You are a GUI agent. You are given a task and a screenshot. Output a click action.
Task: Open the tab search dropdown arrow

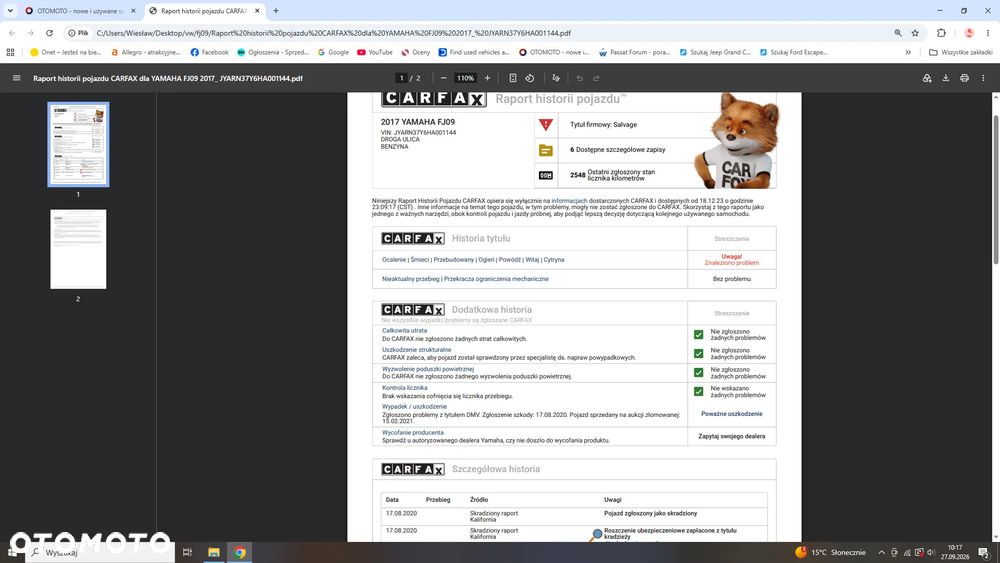10,11
